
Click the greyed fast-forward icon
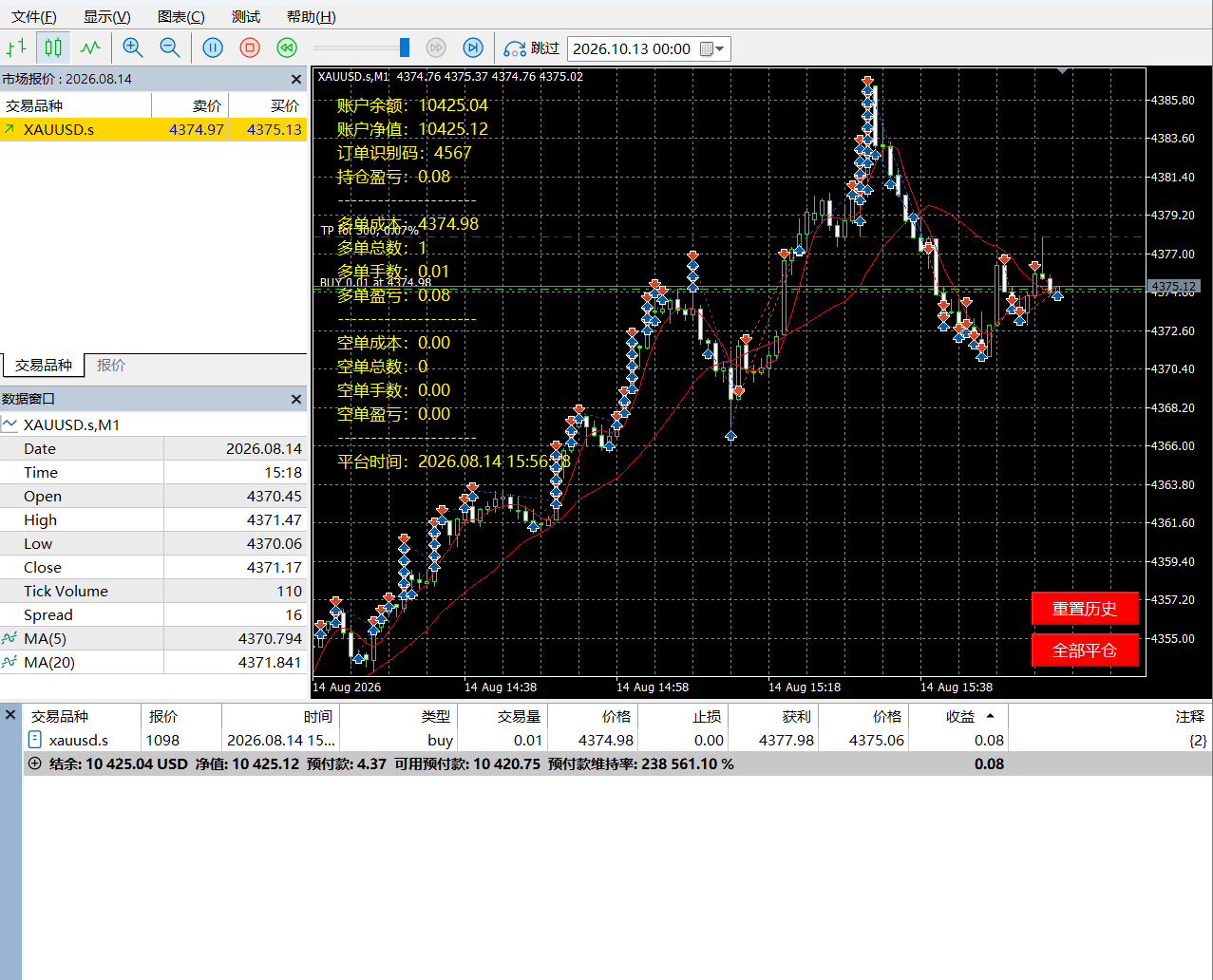point(436,47)
